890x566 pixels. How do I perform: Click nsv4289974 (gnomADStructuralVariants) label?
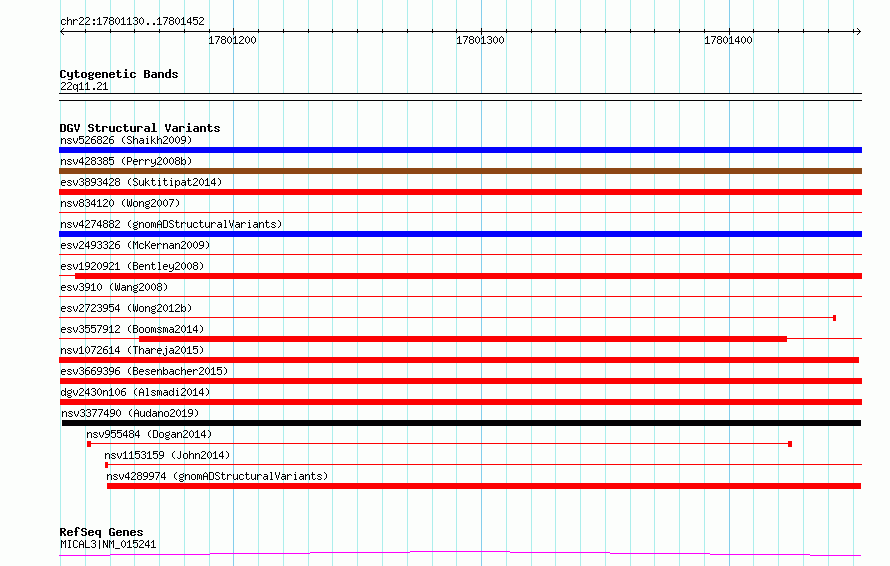point(217,476)
